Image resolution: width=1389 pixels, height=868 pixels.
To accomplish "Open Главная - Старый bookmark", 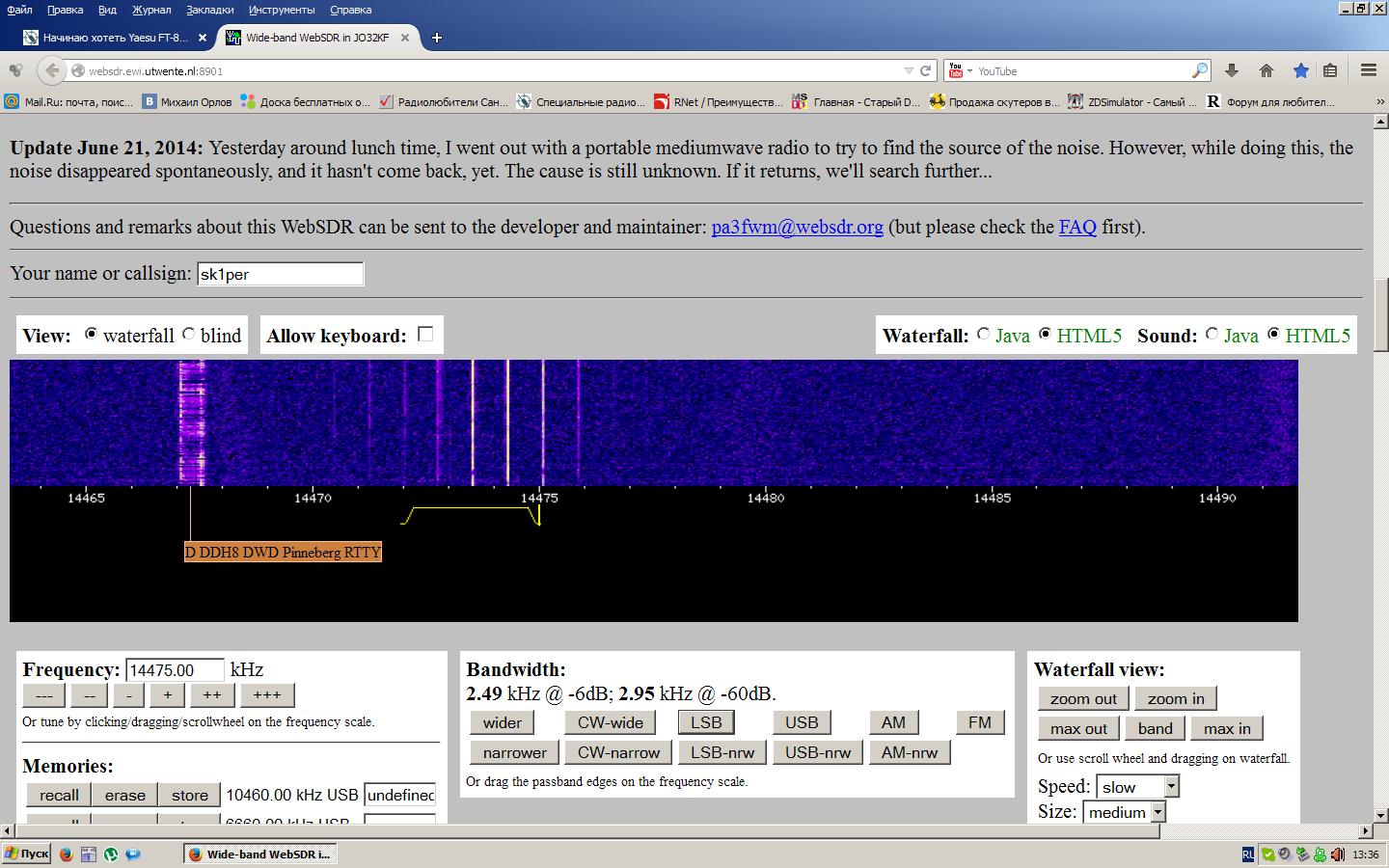I will pos(857,101).
